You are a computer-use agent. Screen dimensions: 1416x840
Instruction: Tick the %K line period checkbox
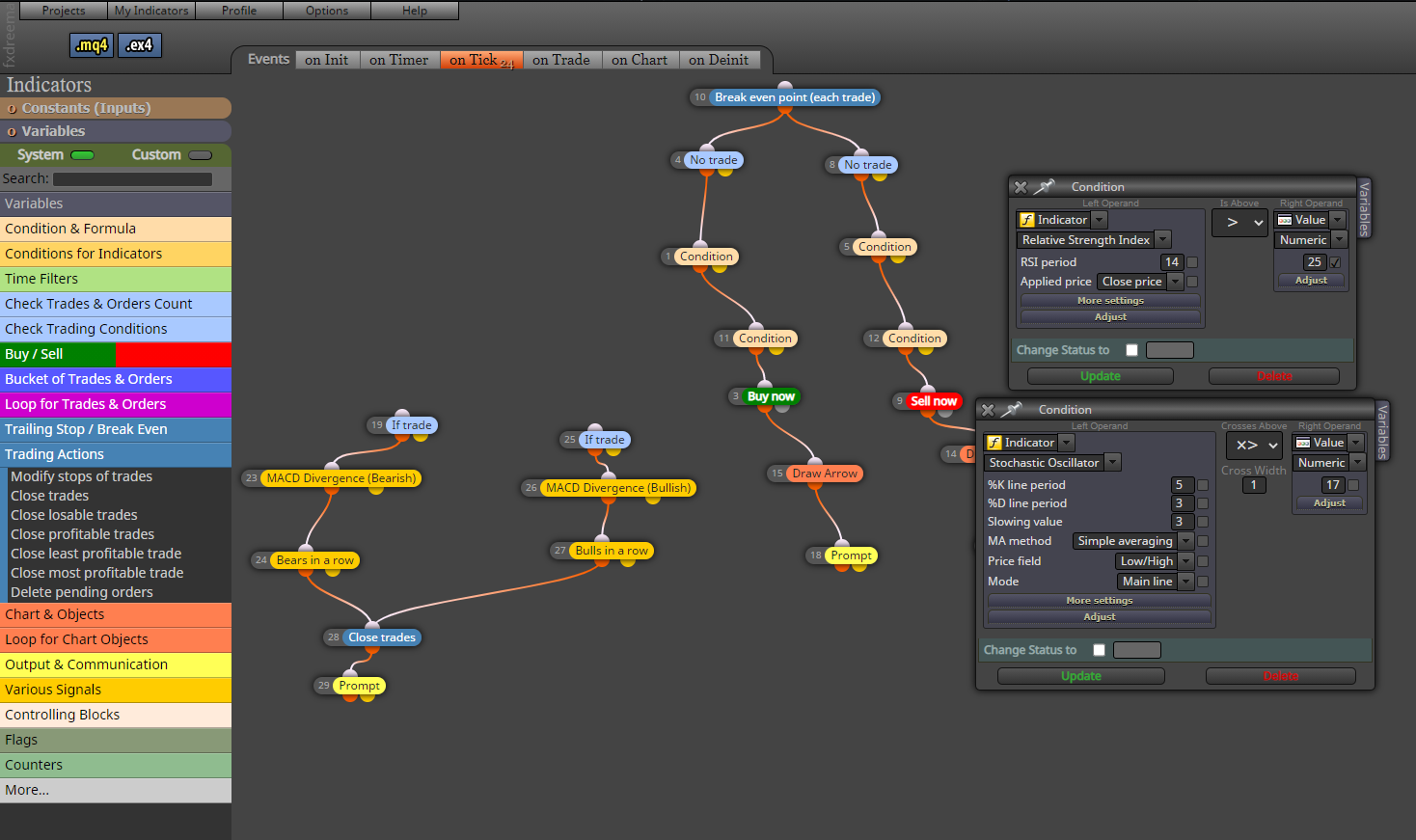click(x=1203, y=485)
